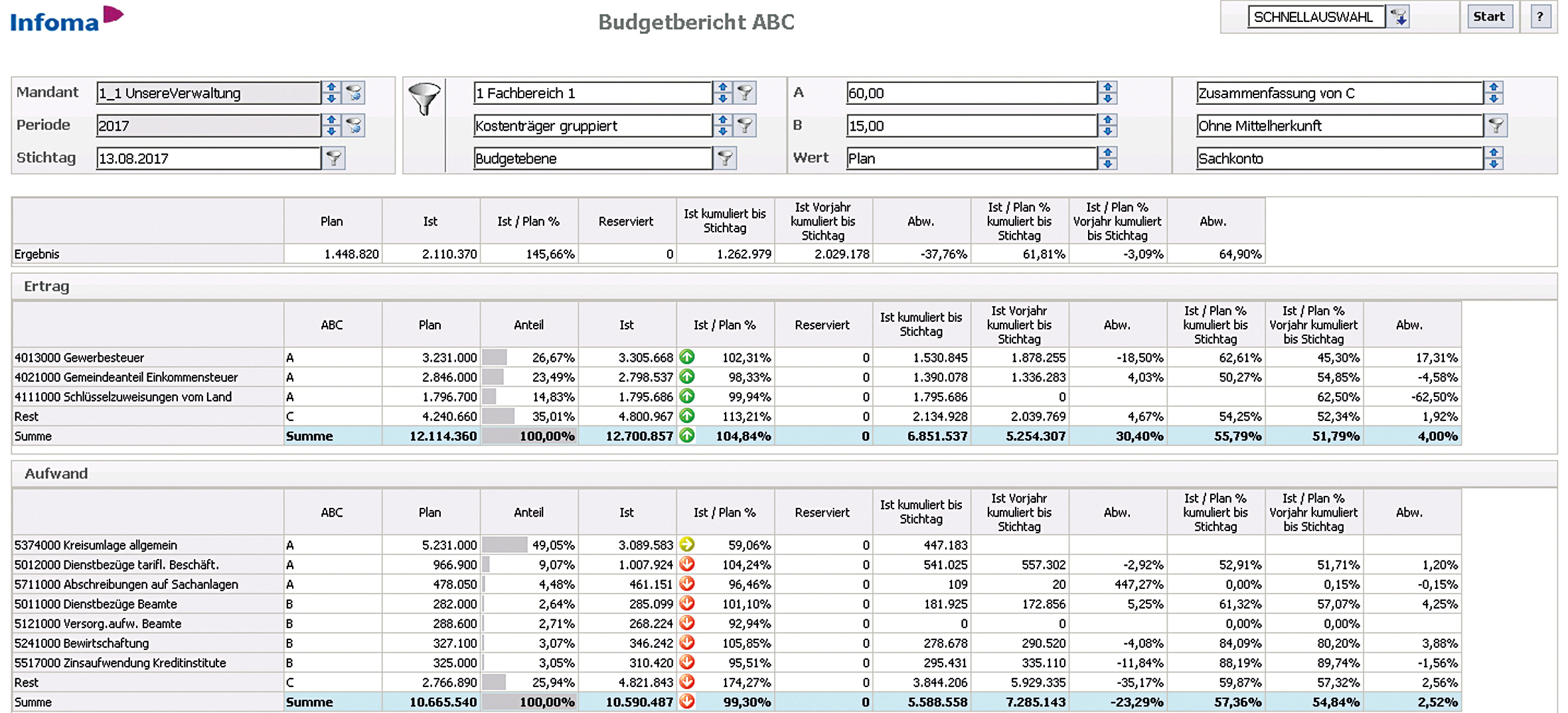Open the SCHNELLAUSWAHL quick selection icon
The width and height of the screenshot is (1568, 713).
click(x=1399, y=17)
